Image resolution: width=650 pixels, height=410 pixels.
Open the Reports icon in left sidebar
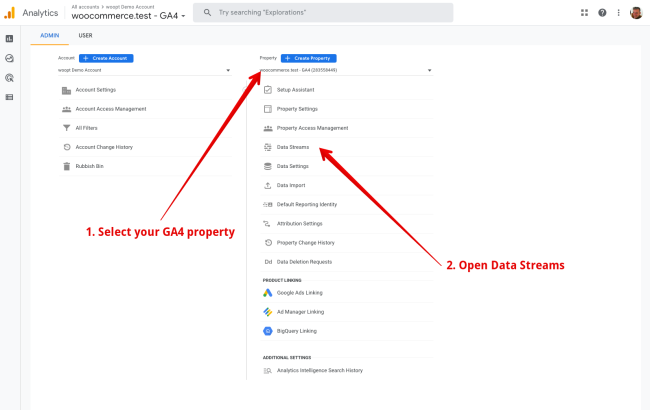[x=9, y=39]
